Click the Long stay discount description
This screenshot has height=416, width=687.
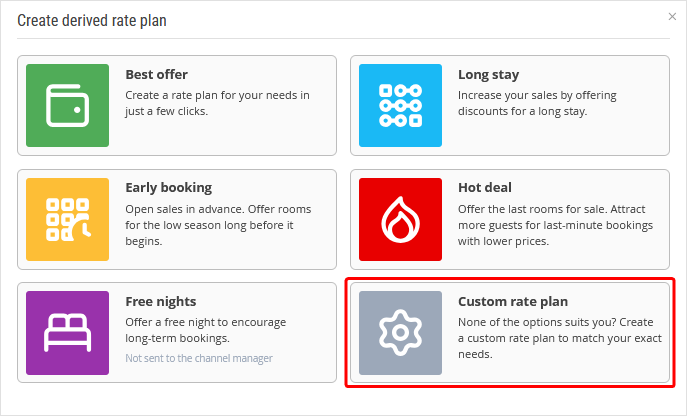point(537,103)
